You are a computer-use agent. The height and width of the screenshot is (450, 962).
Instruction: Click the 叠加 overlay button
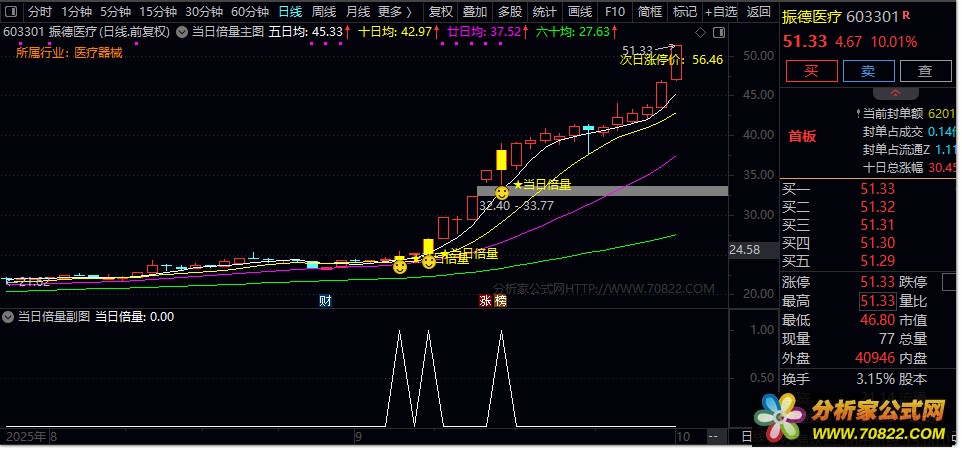coord(475,11)
